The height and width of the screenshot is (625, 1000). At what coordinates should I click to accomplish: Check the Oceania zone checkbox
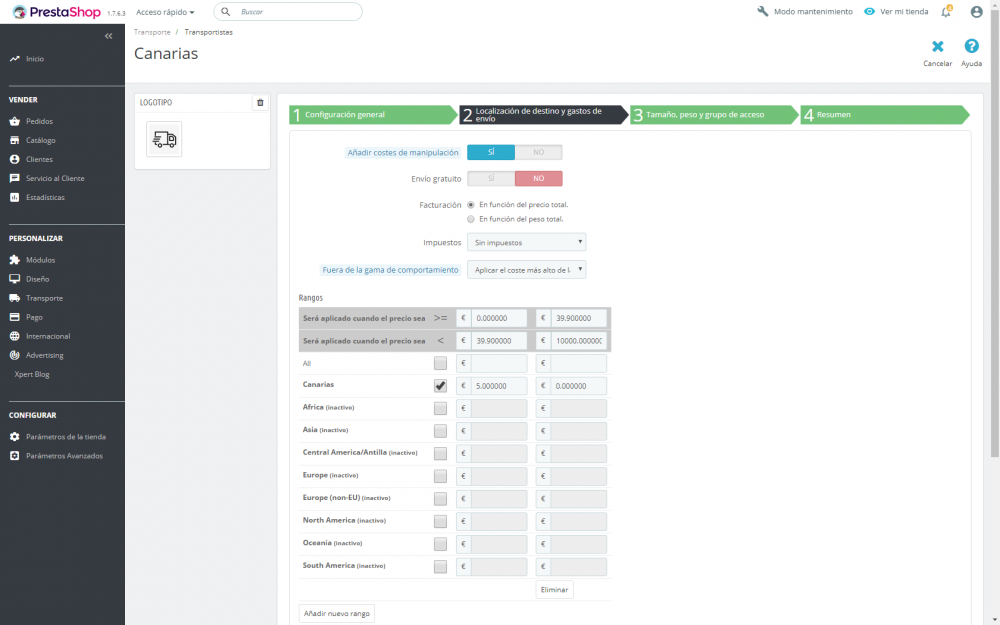point(440,544)
